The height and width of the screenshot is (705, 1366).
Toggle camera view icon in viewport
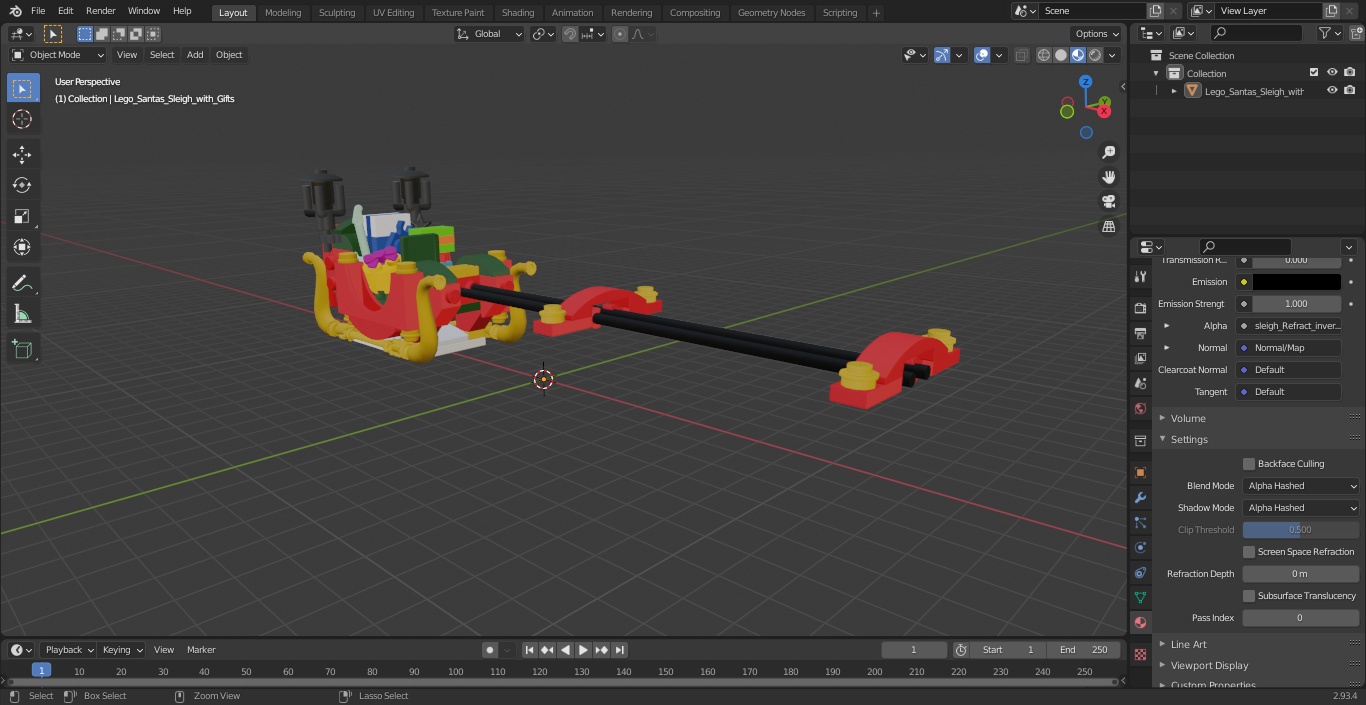click(1109, 202)
